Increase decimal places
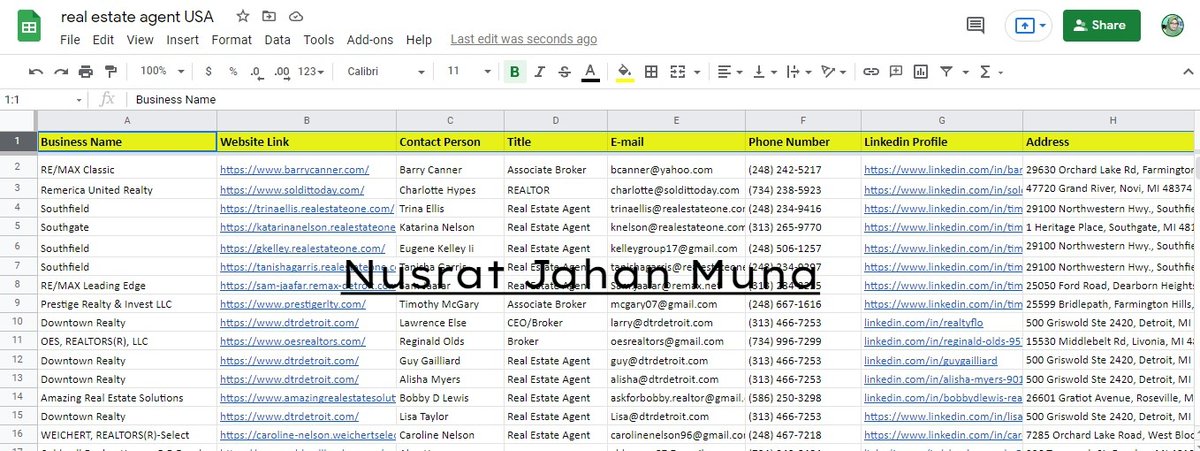Screen dimensions: 1200x451 pyautogui.click(x=282, y=72)
